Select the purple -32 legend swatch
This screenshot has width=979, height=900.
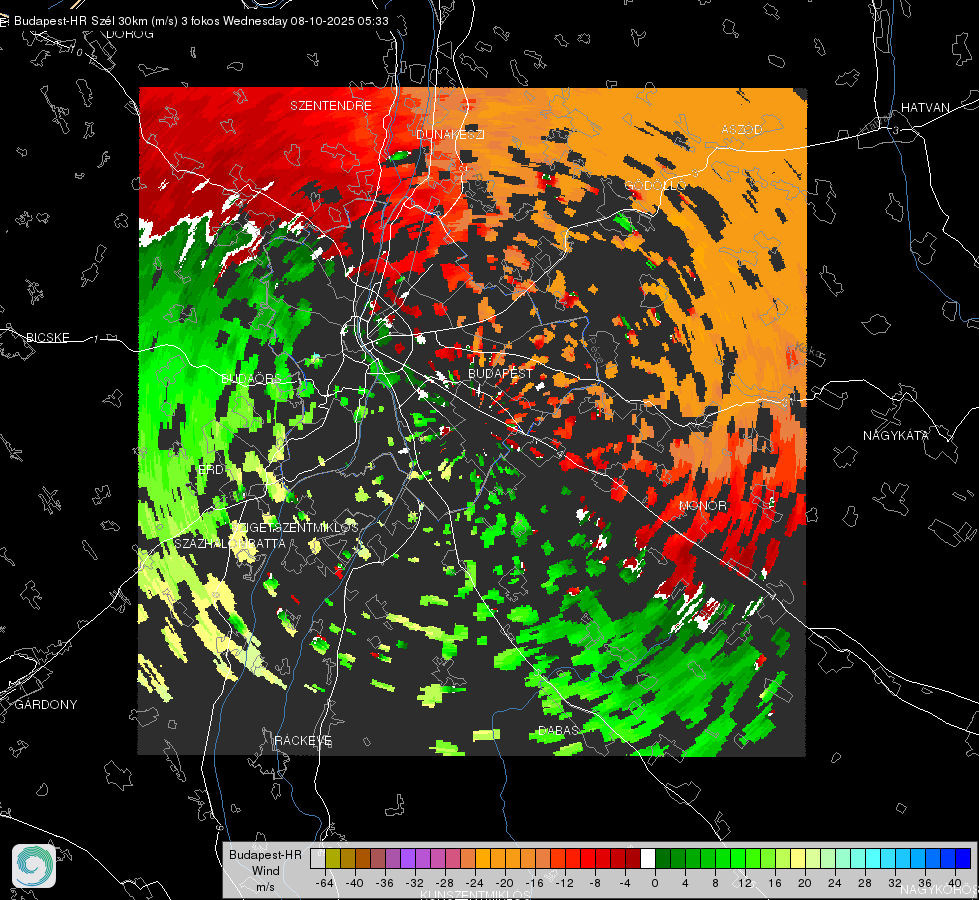[x=408, y=859]
